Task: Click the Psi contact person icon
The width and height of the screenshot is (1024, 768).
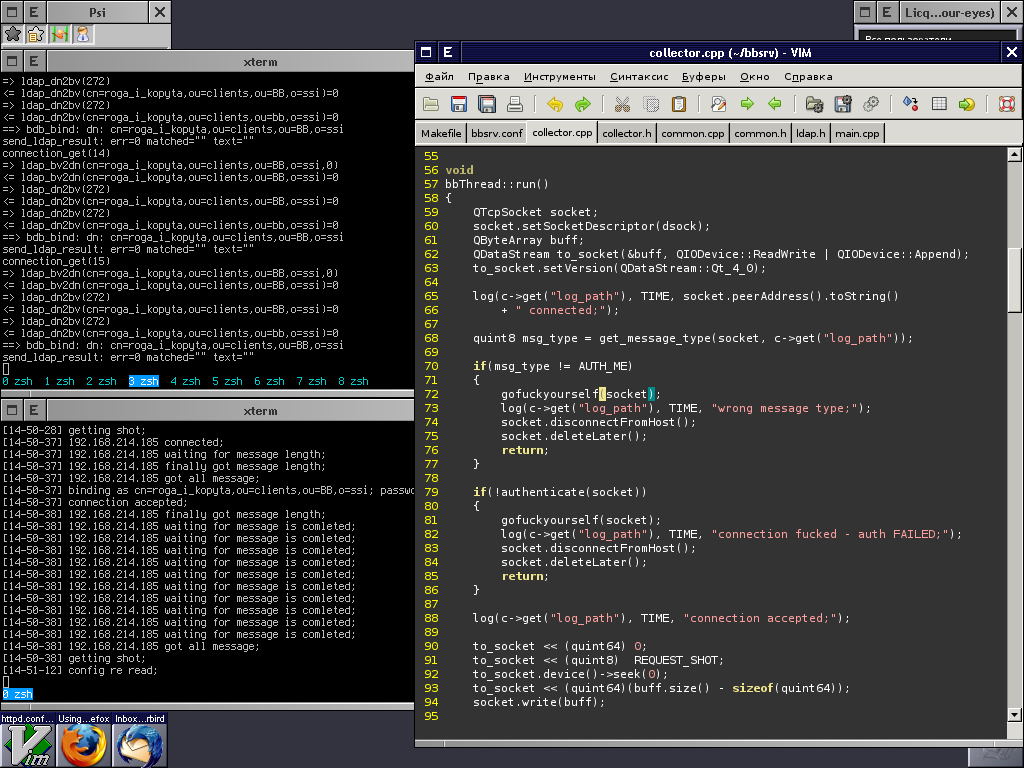Action: 83,34
